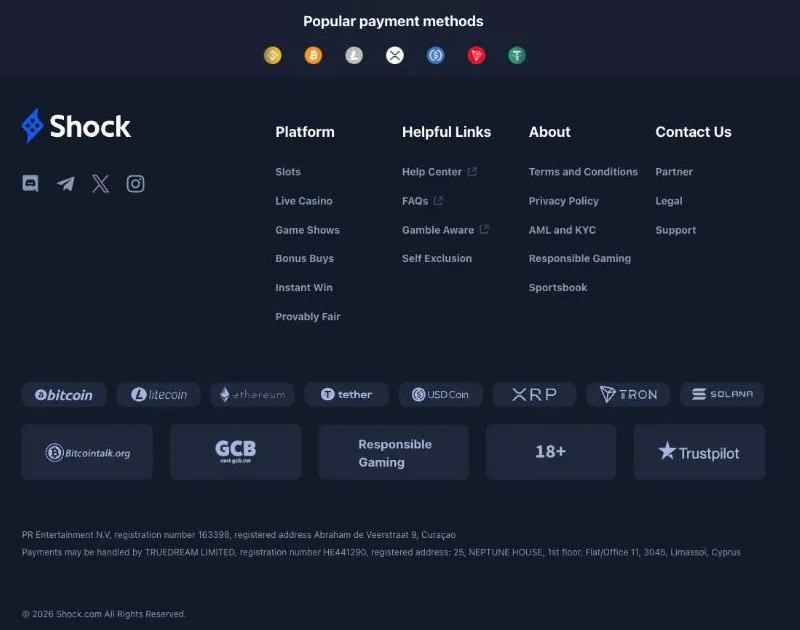Screen dimensions: 800x630
Task: Go to Slots
Action: (288, 172)
